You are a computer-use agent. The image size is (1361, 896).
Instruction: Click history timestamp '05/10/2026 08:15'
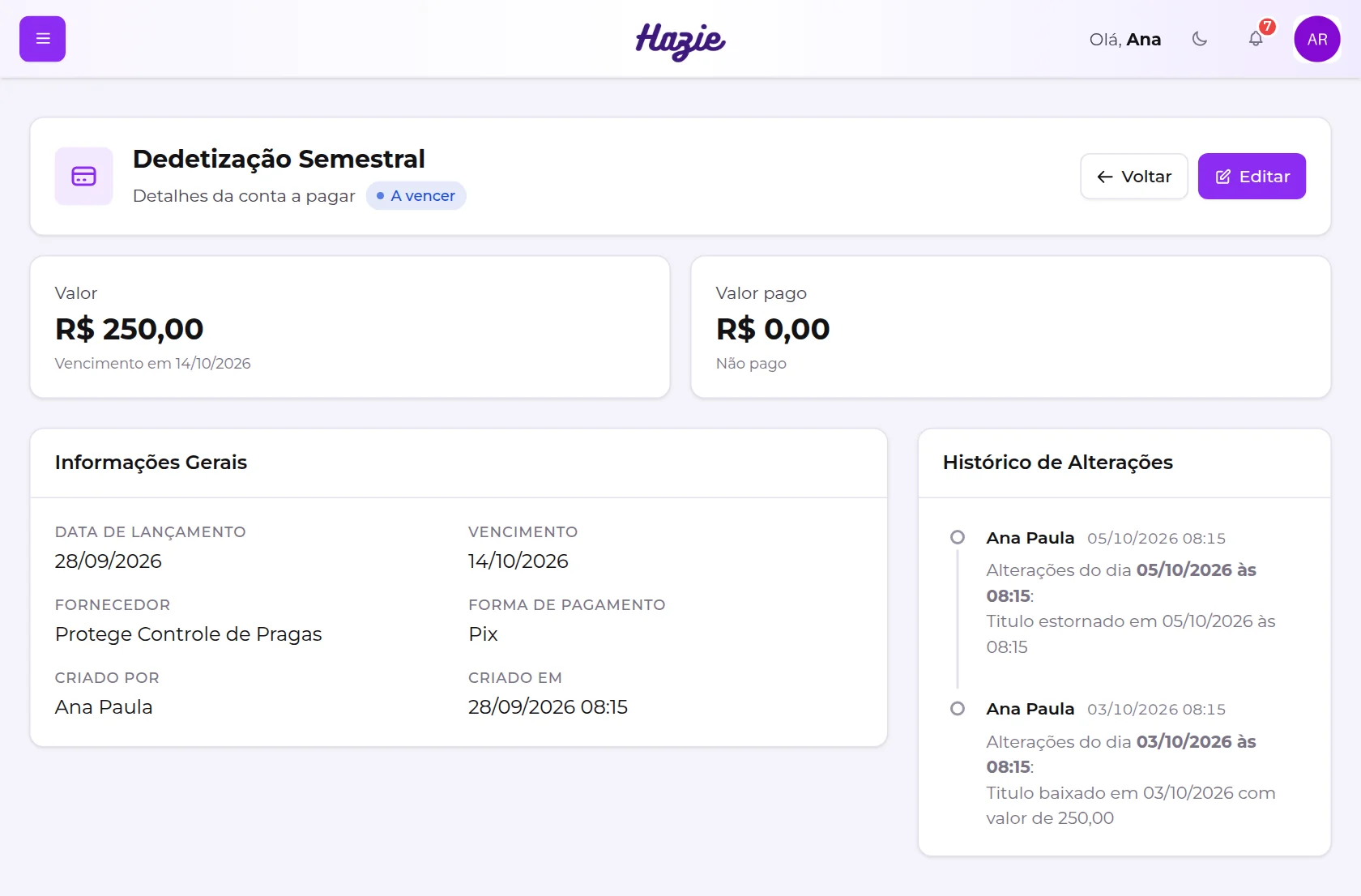point(1156,538)
